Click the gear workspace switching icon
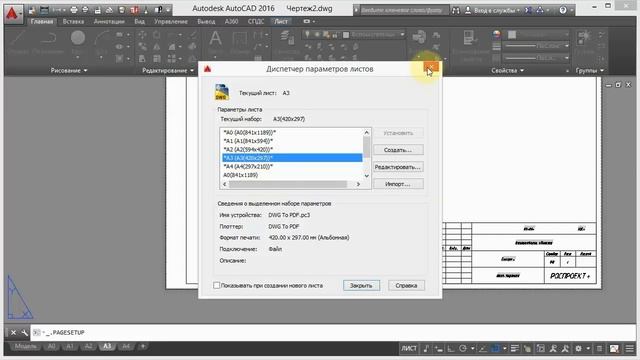The height and width of the screenshot is (360, 640). [x=578, y=349]
